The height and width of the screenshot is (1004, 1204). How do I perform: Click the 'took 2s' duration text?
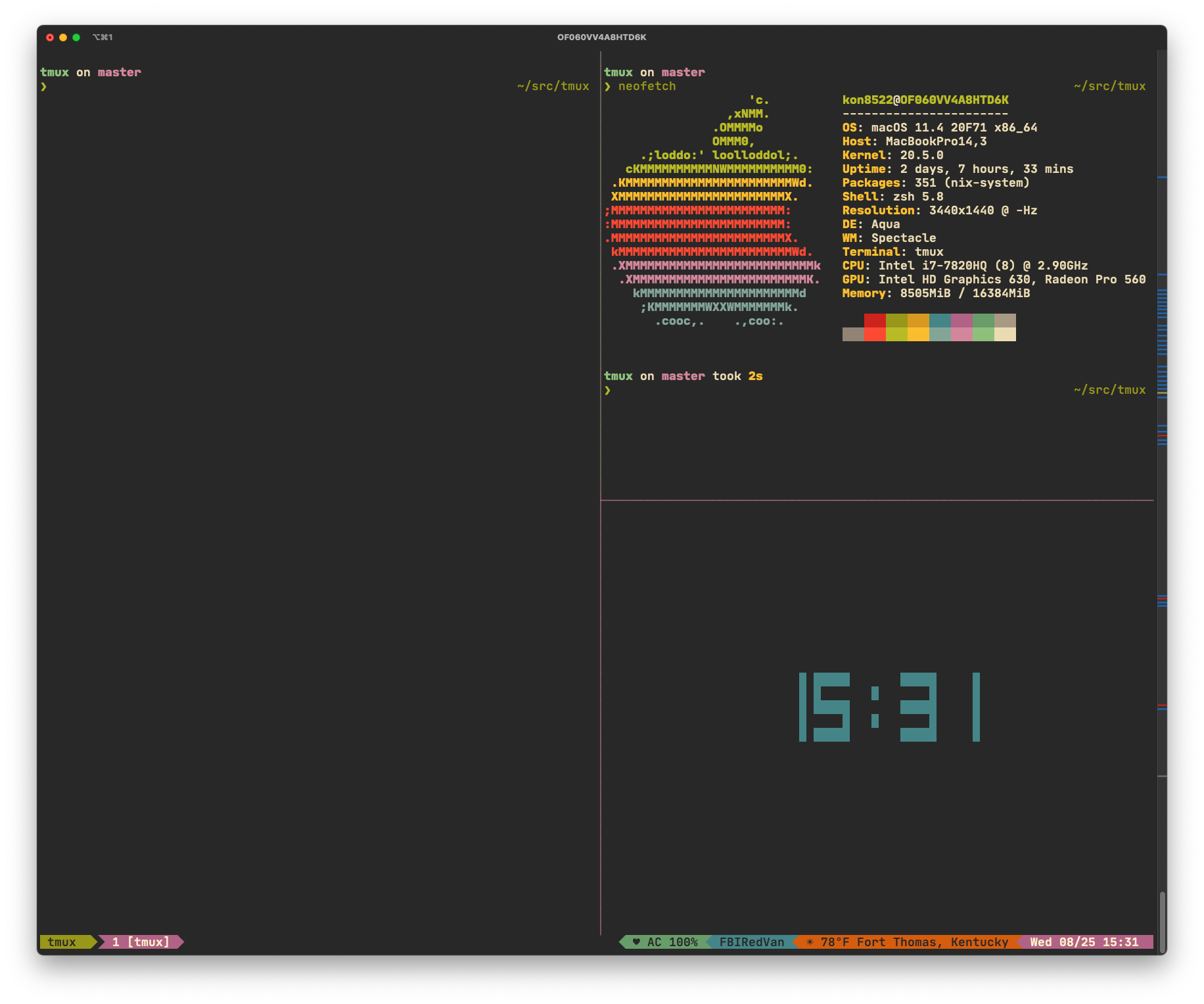(x=737, y=376)
